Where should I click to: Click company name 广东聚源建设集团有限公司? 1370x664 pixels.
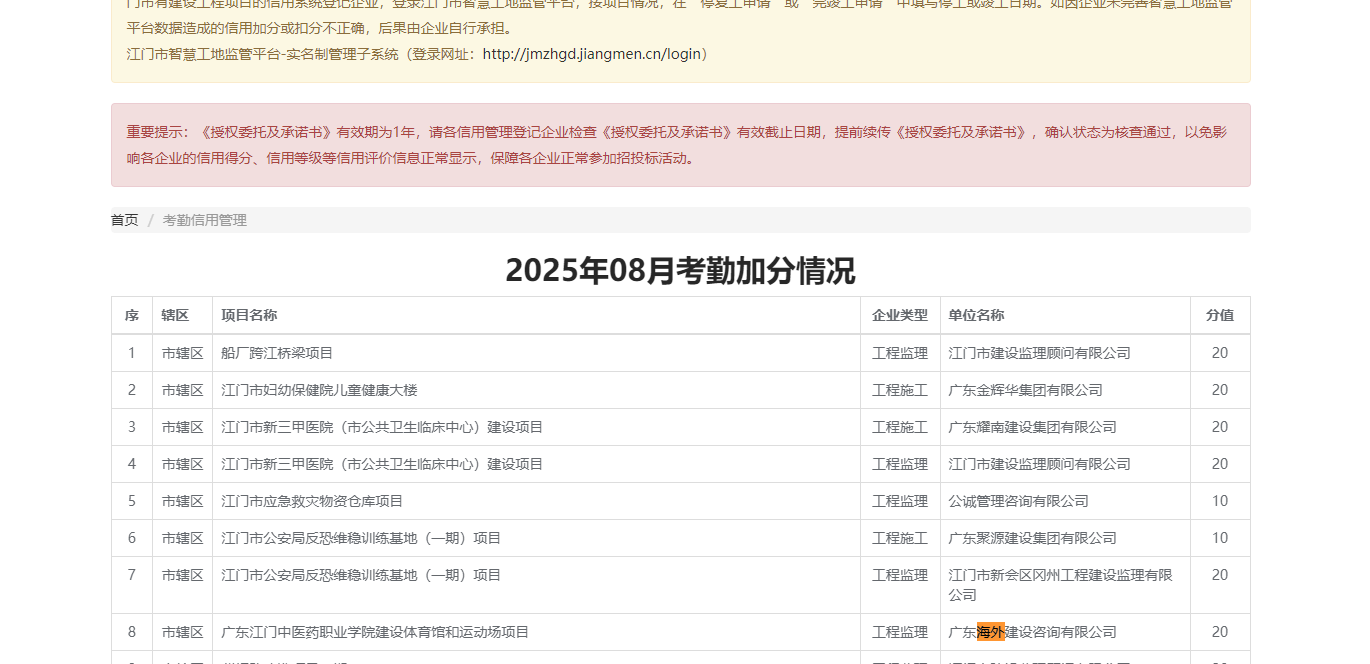(1032, 538)
